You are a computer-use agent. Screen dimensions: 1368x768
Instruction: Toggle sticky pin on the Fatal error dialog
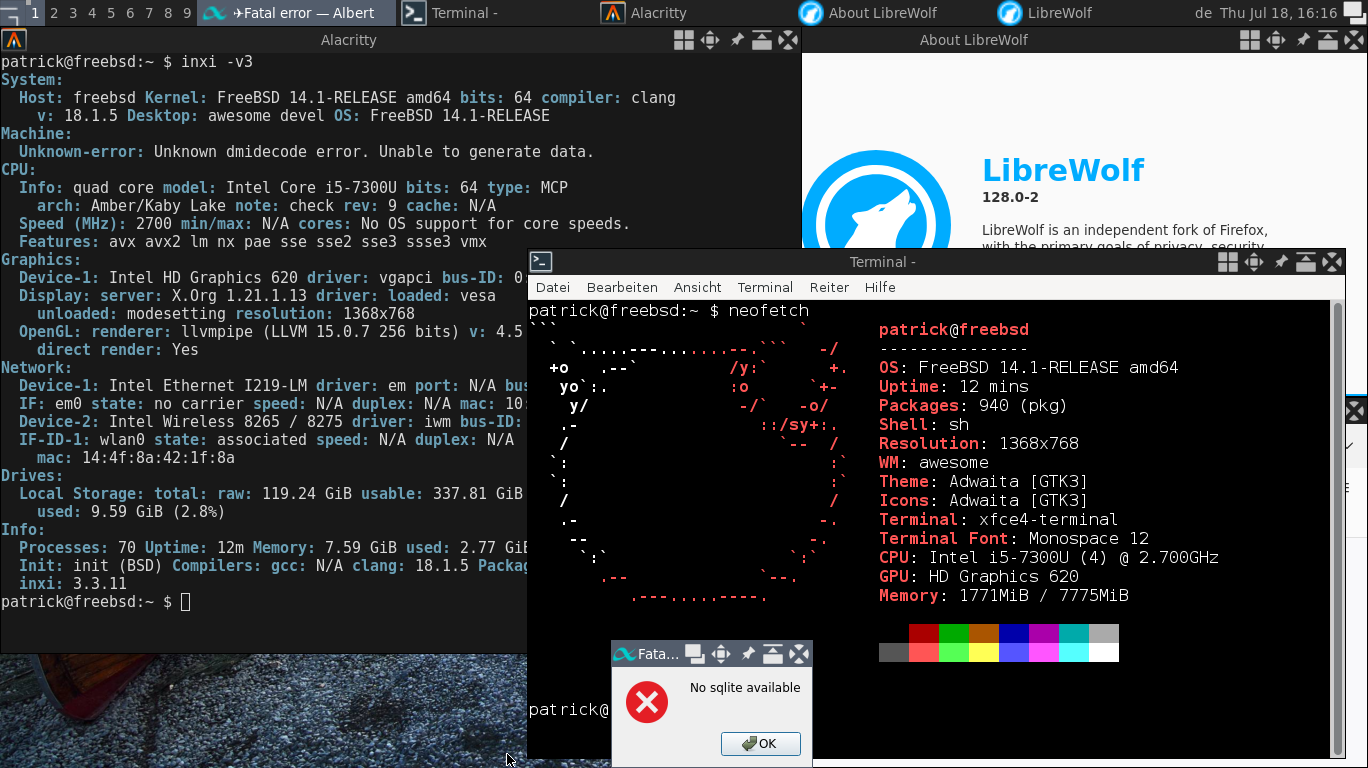tap(746, 654)
